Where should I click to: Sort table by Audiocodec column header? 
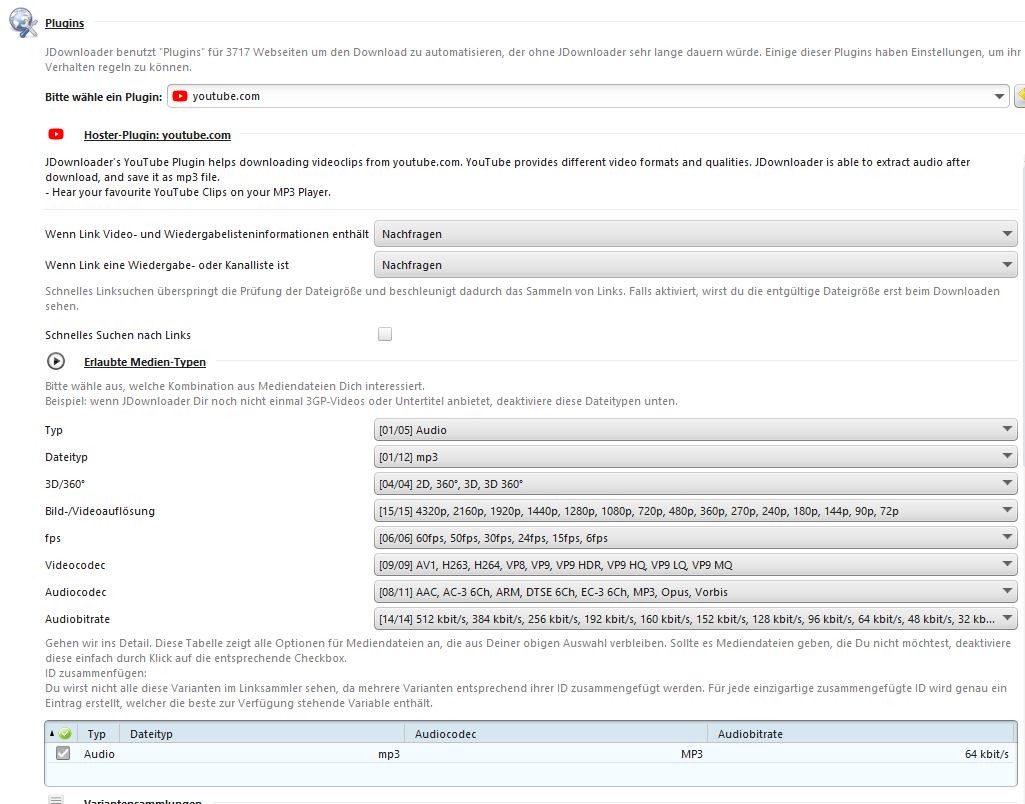pyautogui.click(x=556, y=734)
